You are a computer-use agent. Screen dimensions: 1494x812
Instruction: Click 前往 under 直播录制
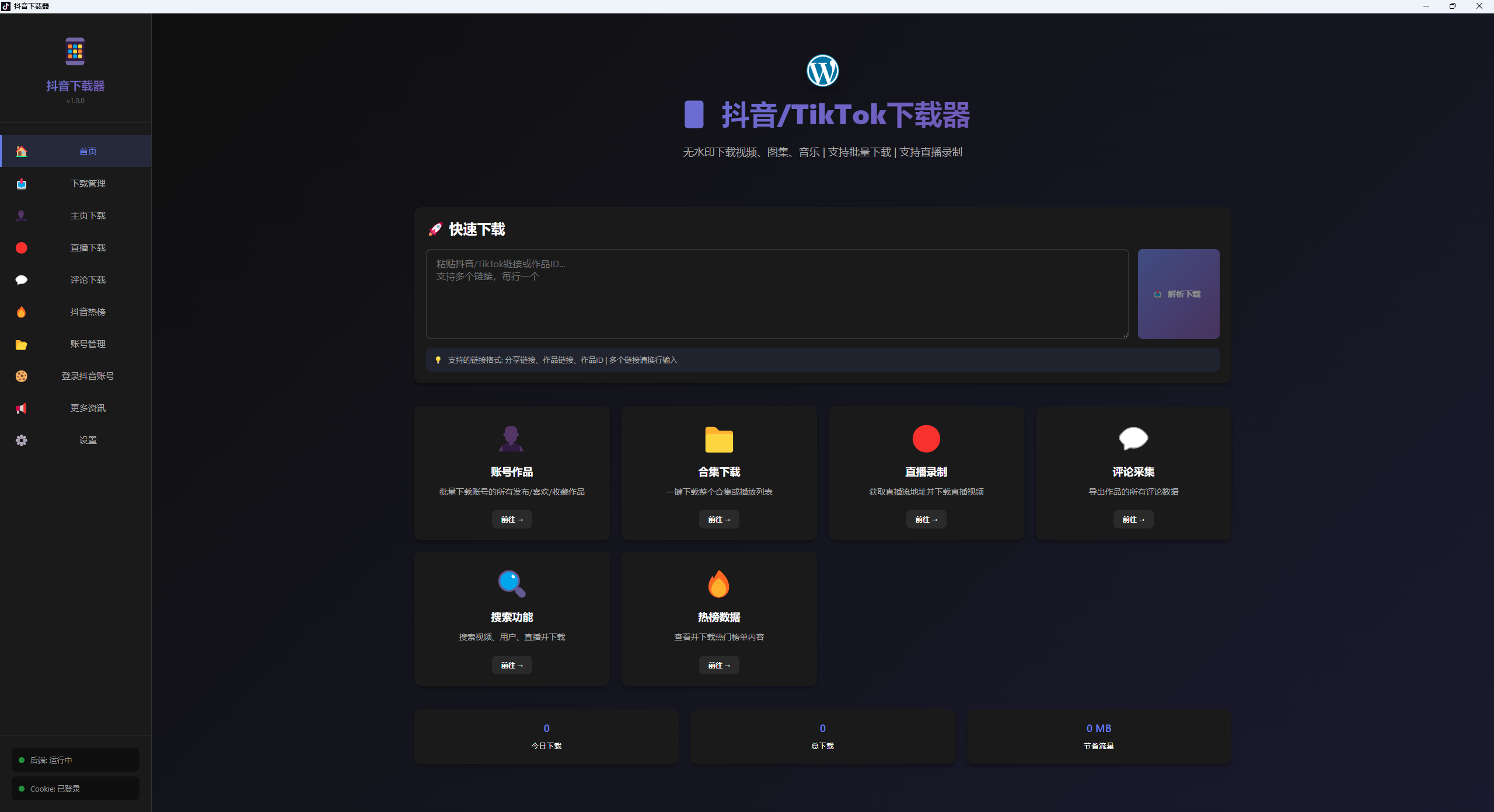[926, 519]
